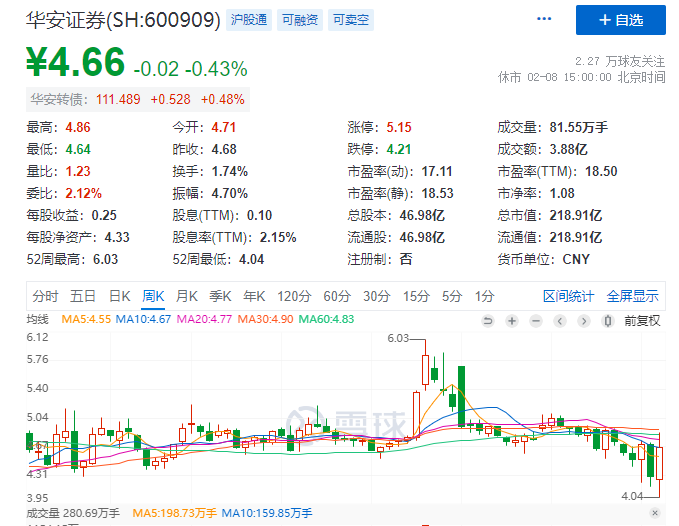679x526 pixels.
Task: Zoom in the chart with plus icon
Action: click(x=512, y=320)
